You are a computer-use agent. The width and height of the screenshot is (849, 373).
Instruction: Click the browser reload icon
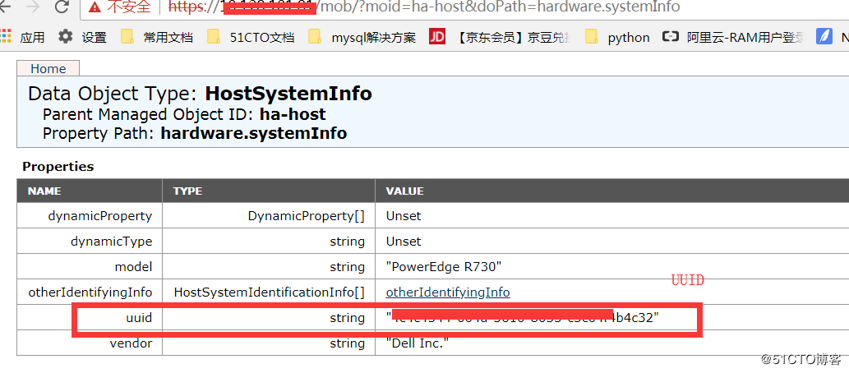pos(62,6)
